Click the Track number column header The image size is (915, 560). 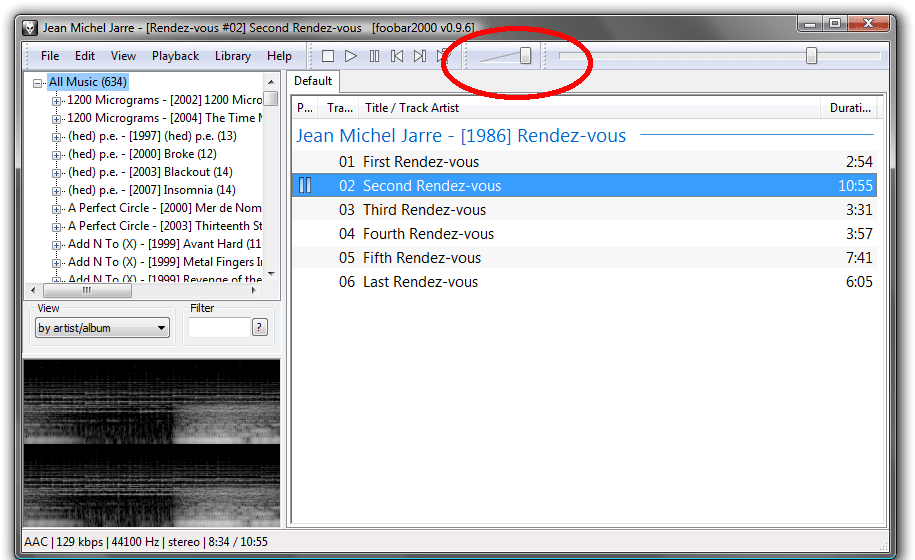point(340,108)
